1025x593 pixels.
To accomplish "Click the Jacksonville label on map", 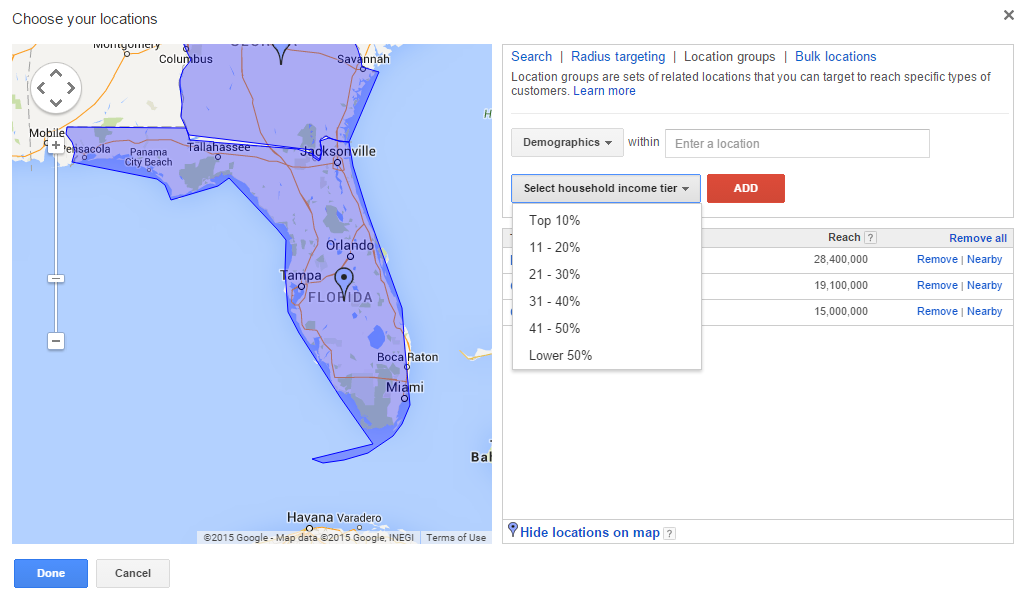I will [x=337, y=151].
